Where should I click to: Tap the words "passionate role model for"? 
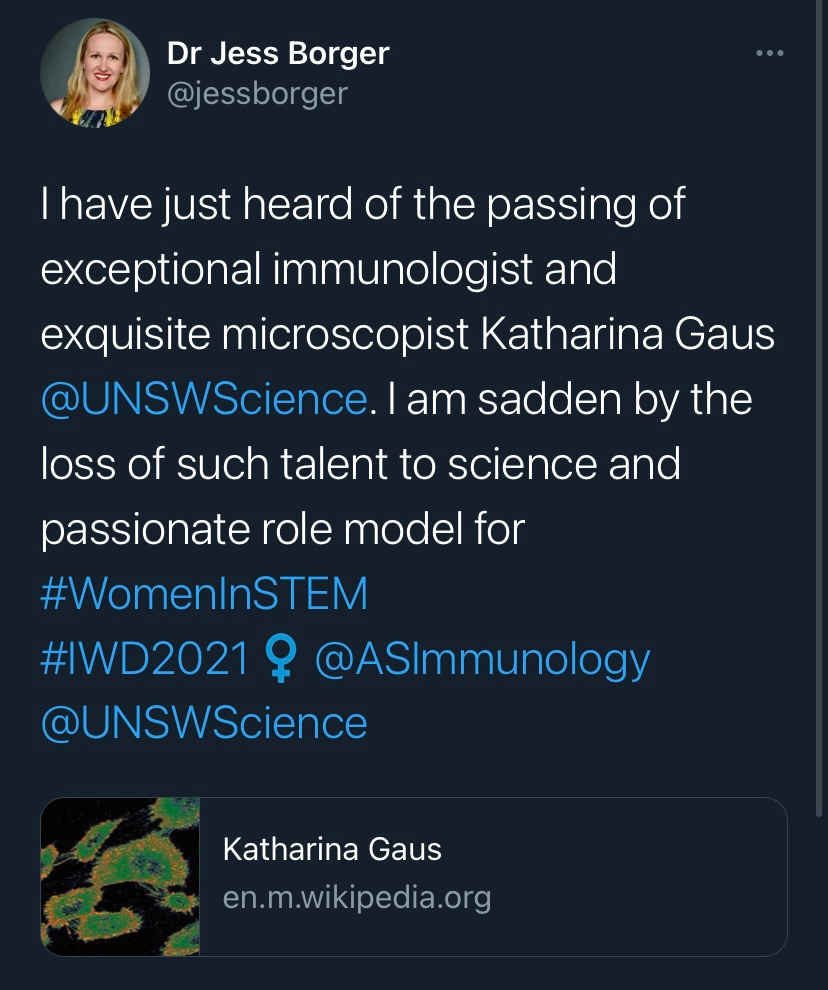(x=283, y=530)
